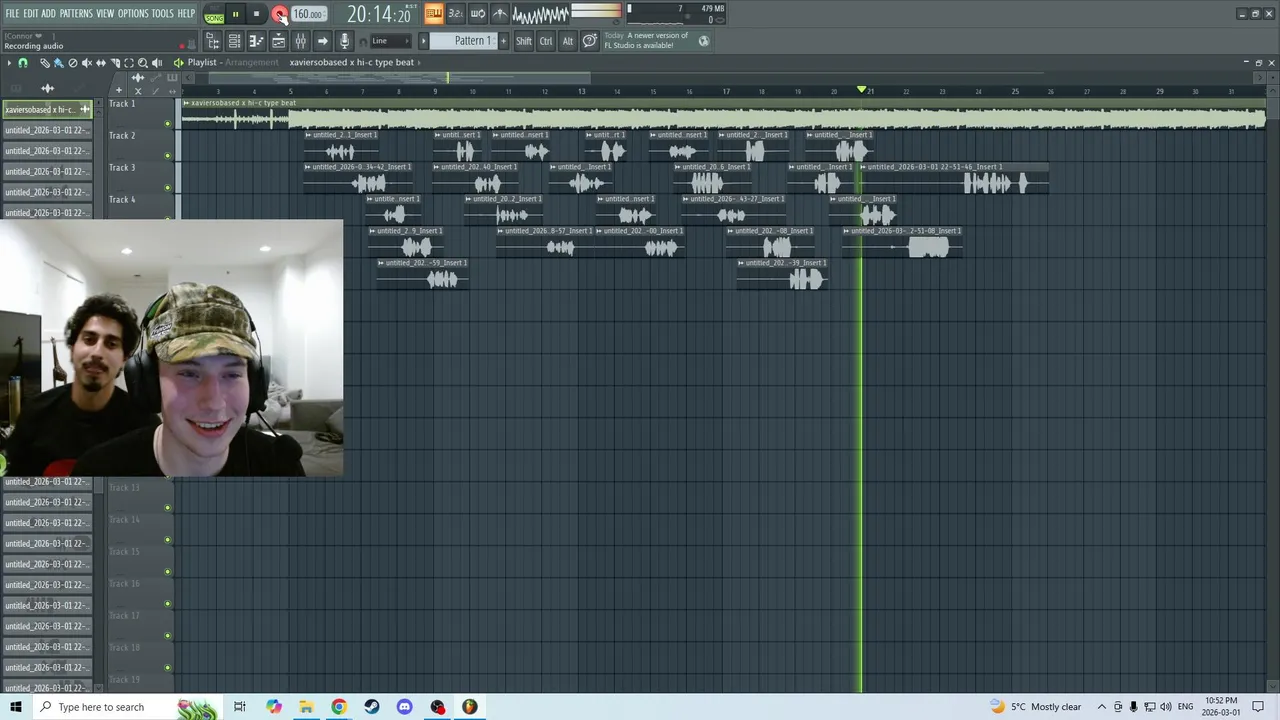Open the Piano roll icon
Image resolution: width=1280 pixels, height=720 pixels.
coord(256,41)
